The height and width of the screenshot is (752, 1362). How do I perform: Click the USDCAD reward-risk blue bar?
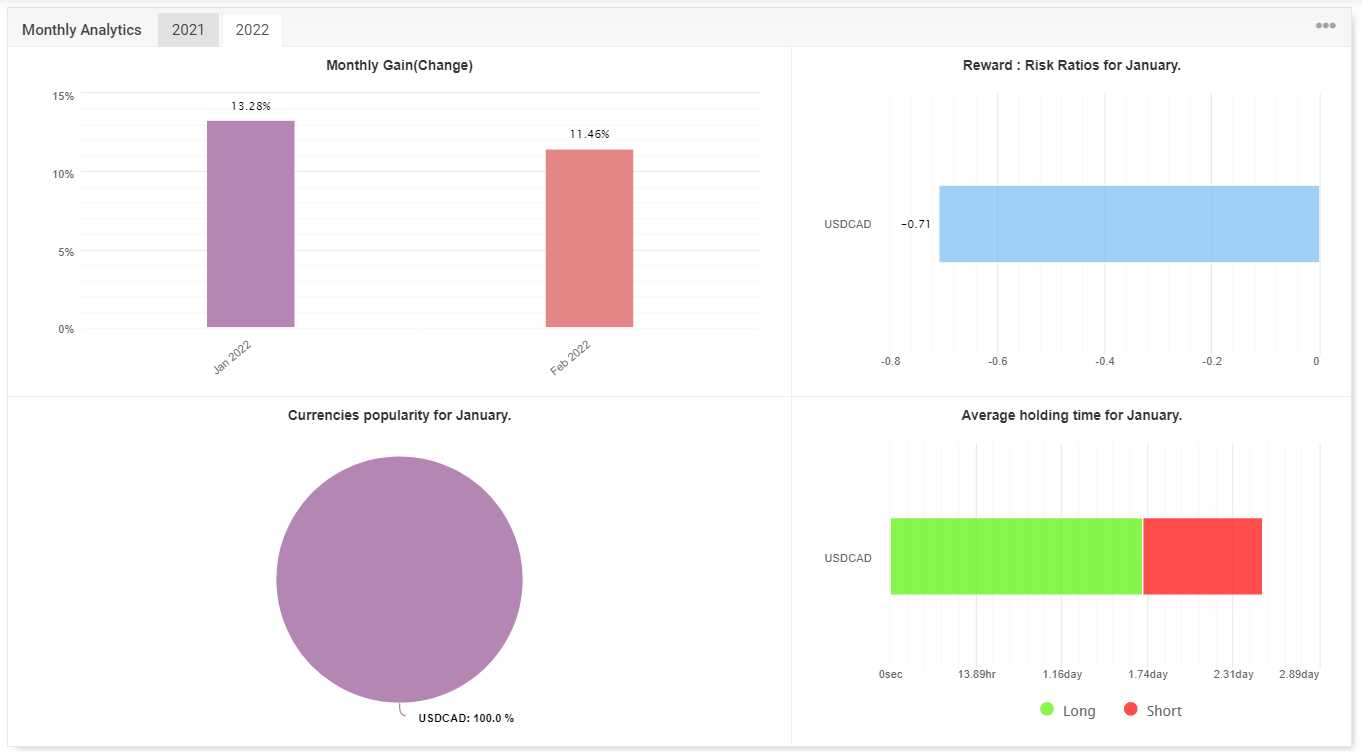click(1129, 224)
